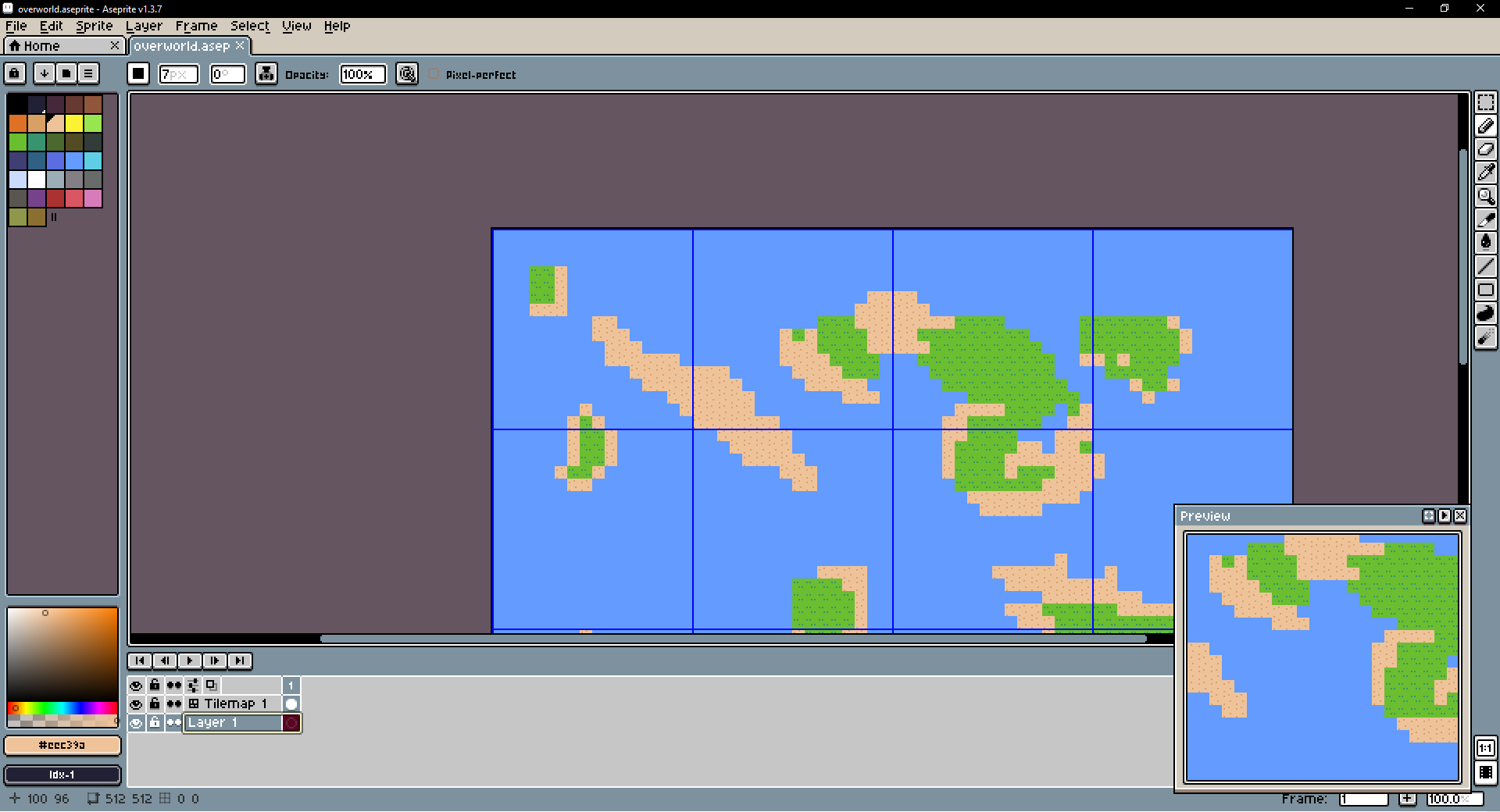Open the File menu
The width and height of the screenshot is (1500, 812).
[16, 26]
